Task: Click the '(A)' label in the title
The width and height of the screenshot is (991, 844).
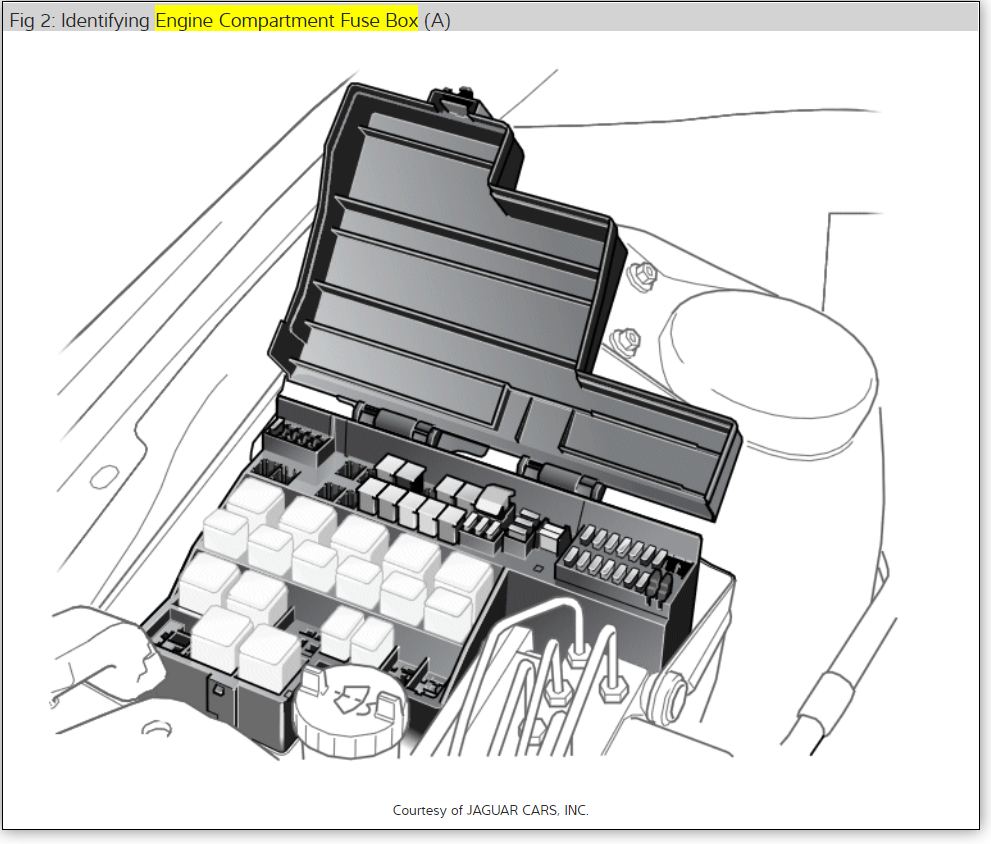Action: [x=437, y=20]
